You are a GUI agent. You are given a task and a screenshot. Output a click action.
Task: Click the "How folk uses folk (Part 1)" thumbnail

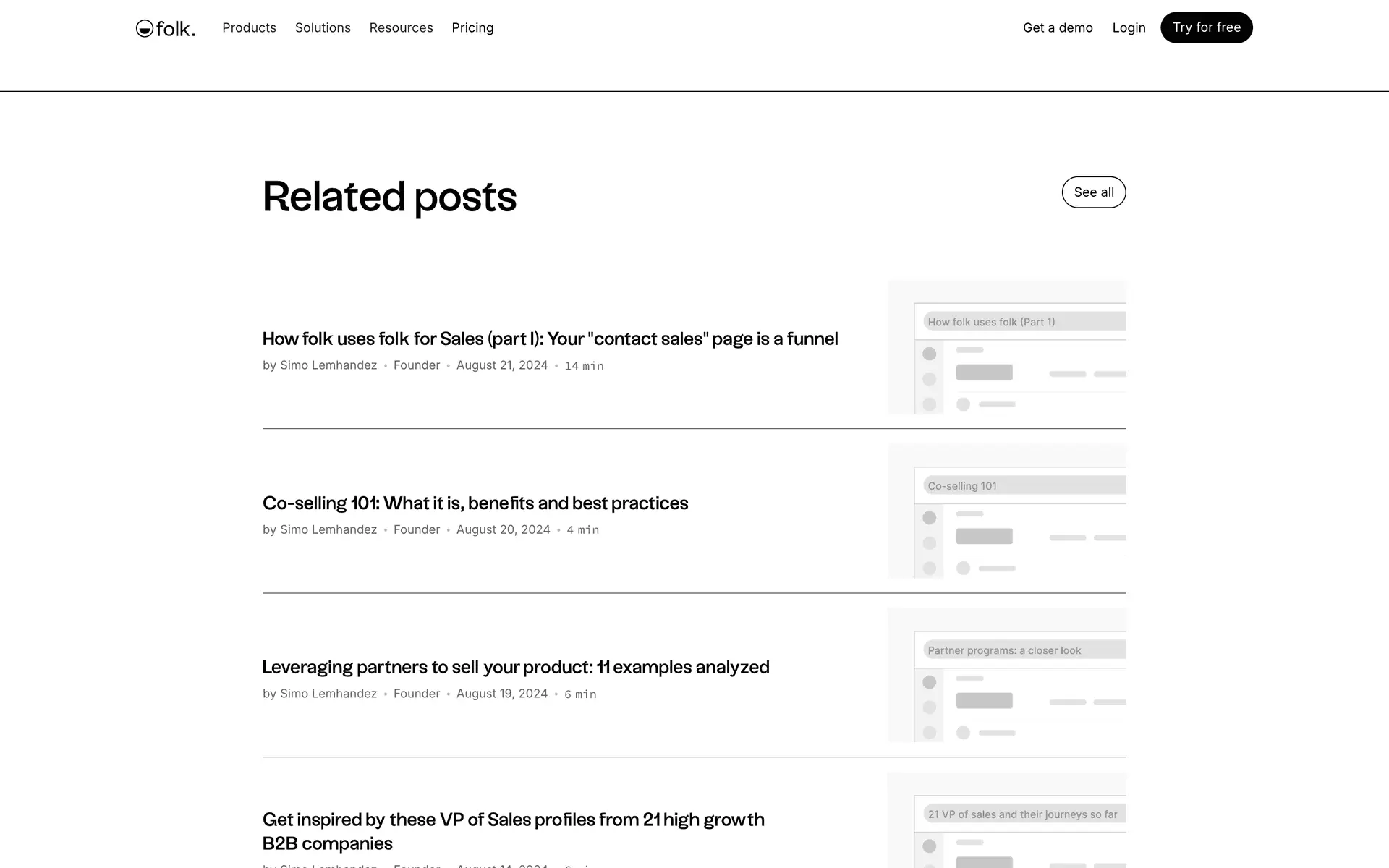pos(1006,347)
